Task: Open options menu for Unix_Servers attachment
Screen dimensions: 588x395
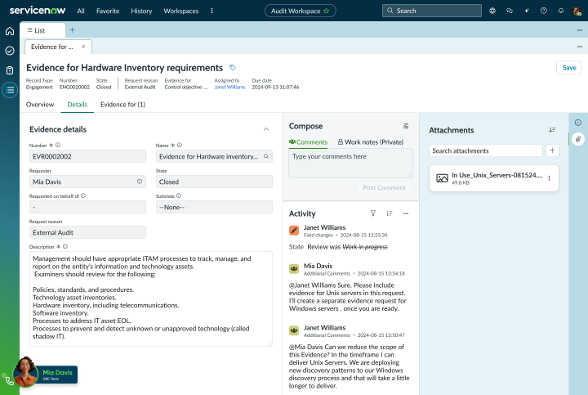Action: click(x=549, y=178)
